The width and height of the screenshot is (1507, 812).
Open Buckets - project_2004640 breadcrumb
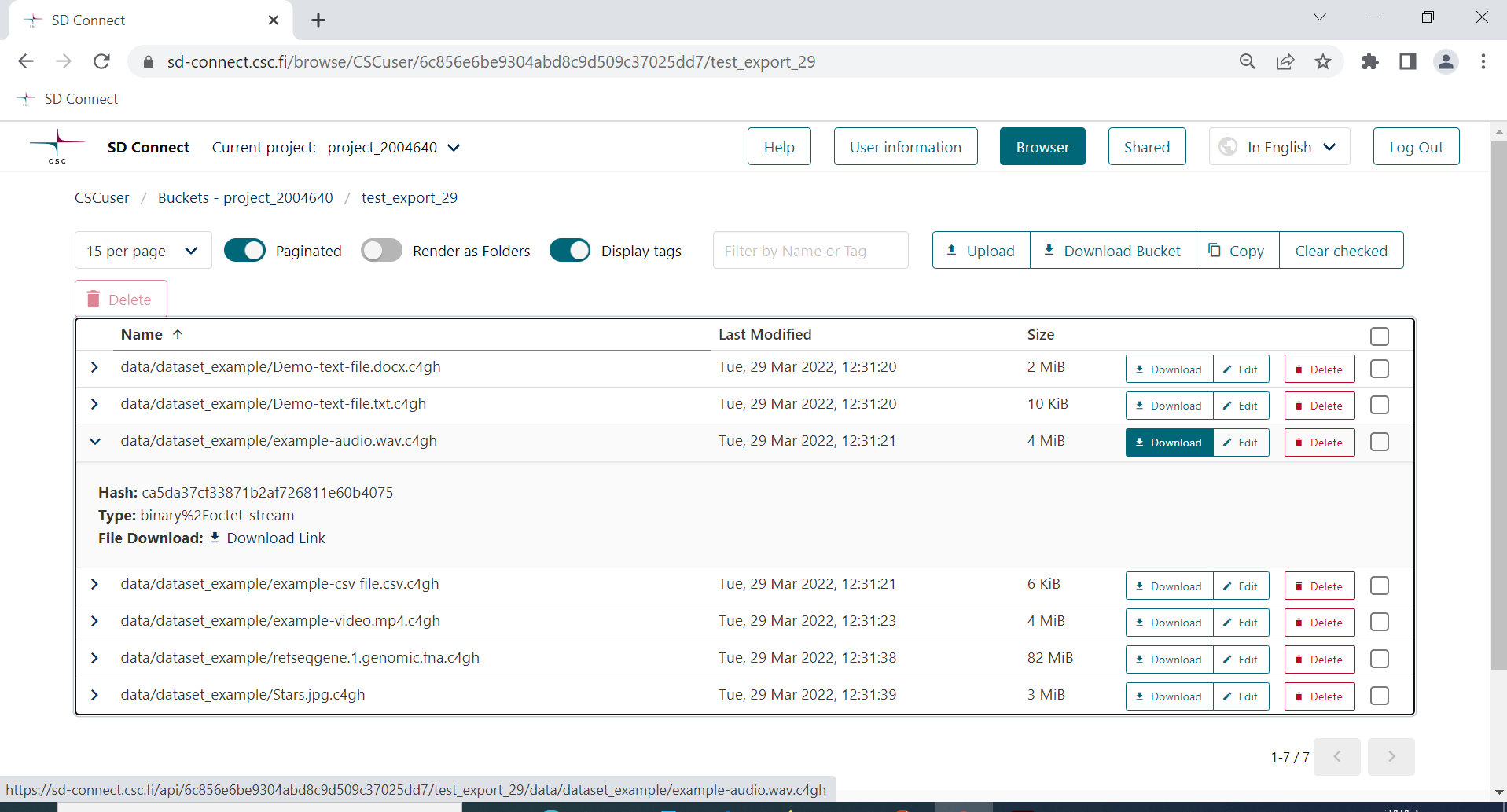245,198
